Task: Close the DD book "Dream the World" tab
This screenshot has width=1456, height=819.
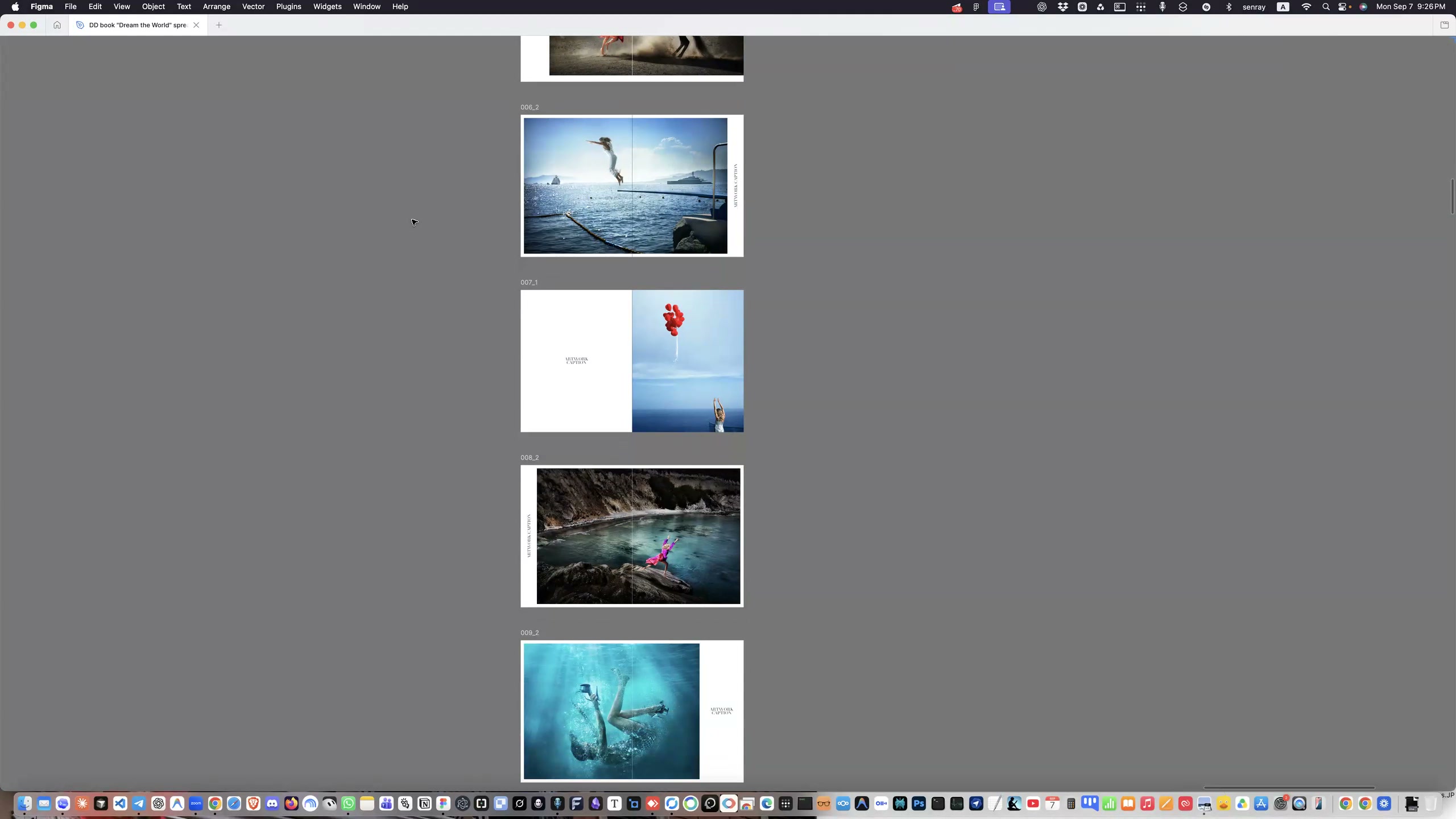Action: pyautogui.click(x=196, y=25)
